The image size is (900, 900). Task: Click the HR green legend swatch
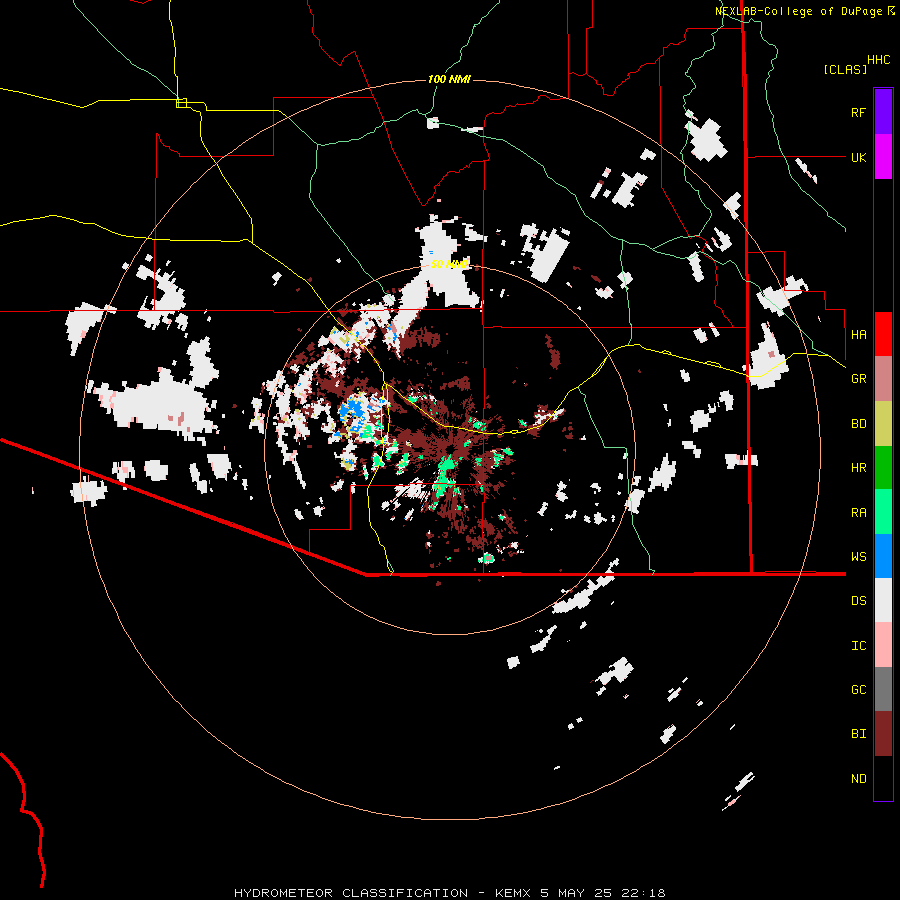(x=883, y=468)
